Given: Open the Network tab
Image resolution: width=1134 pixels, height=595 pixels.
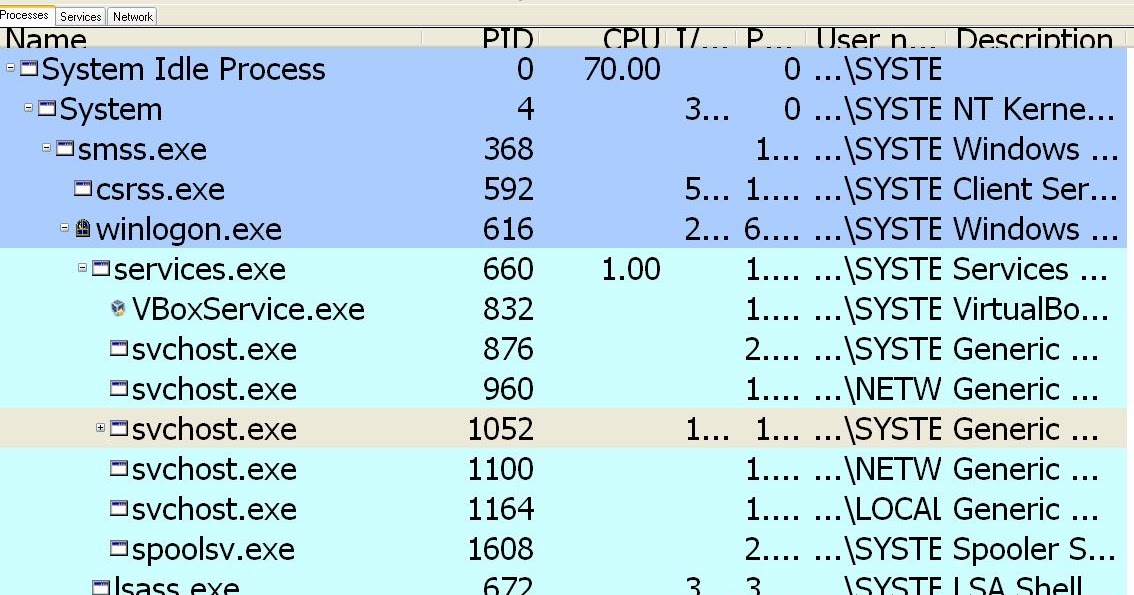Looking at the screenshot, I should pos(133,16).
